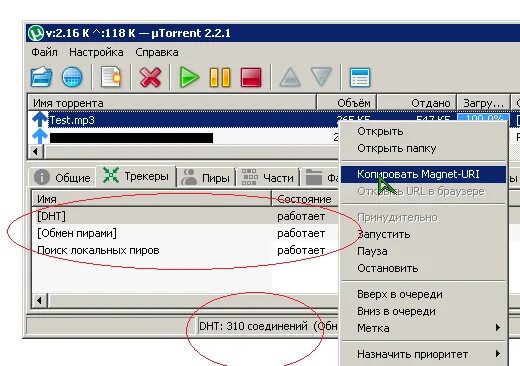This screenshot has height=366, width=520.
Task: Select the [DHT] tracker row
Action: click(x=185, y=216)
